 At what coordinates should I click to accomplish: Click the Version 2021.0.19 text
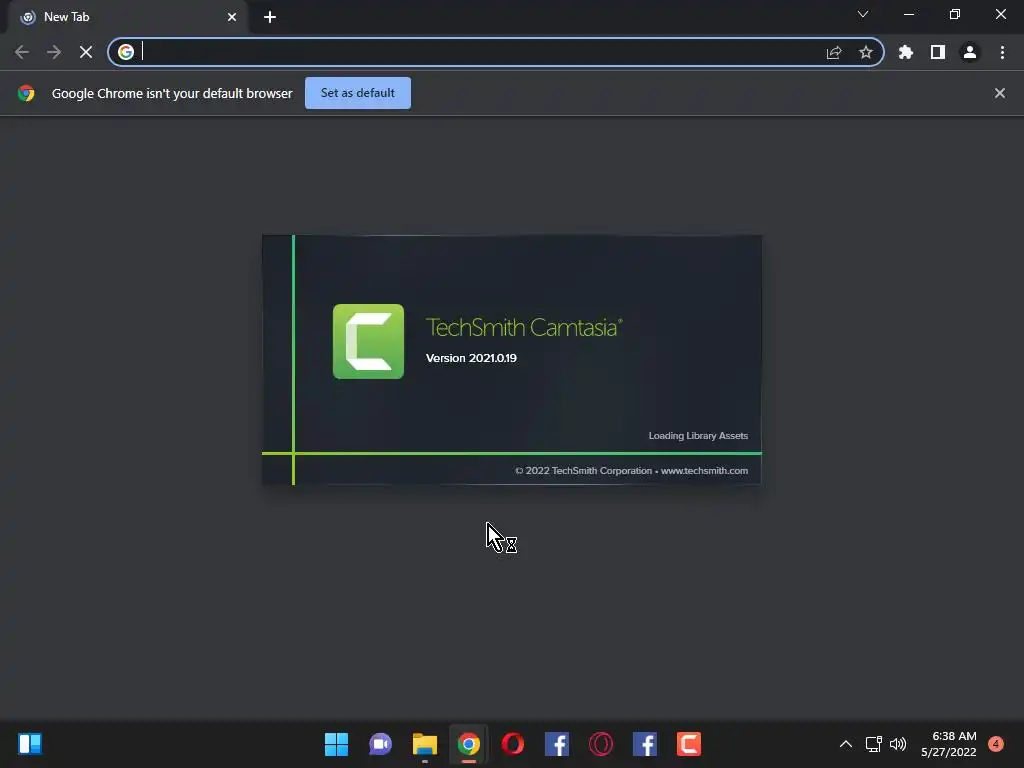[x=471, y=358]
